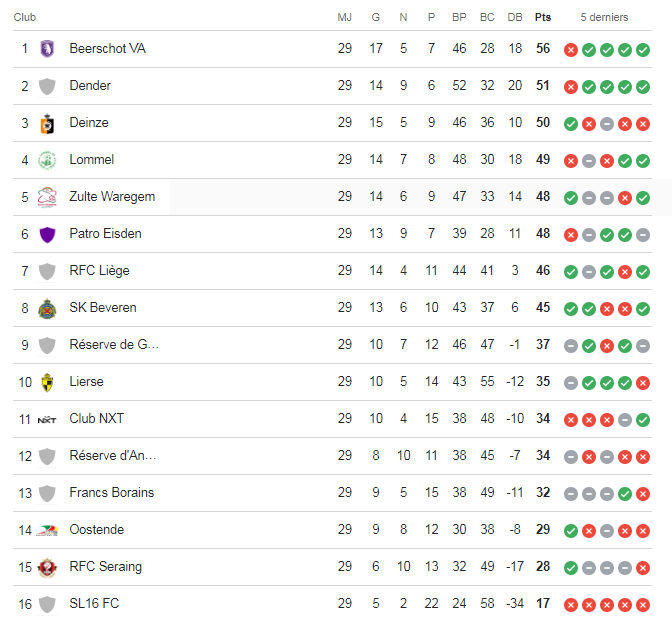Screen dimensions: 672x620
Task: Click the Pts column header
Action: pyautogui.click(x=543, y=17)
